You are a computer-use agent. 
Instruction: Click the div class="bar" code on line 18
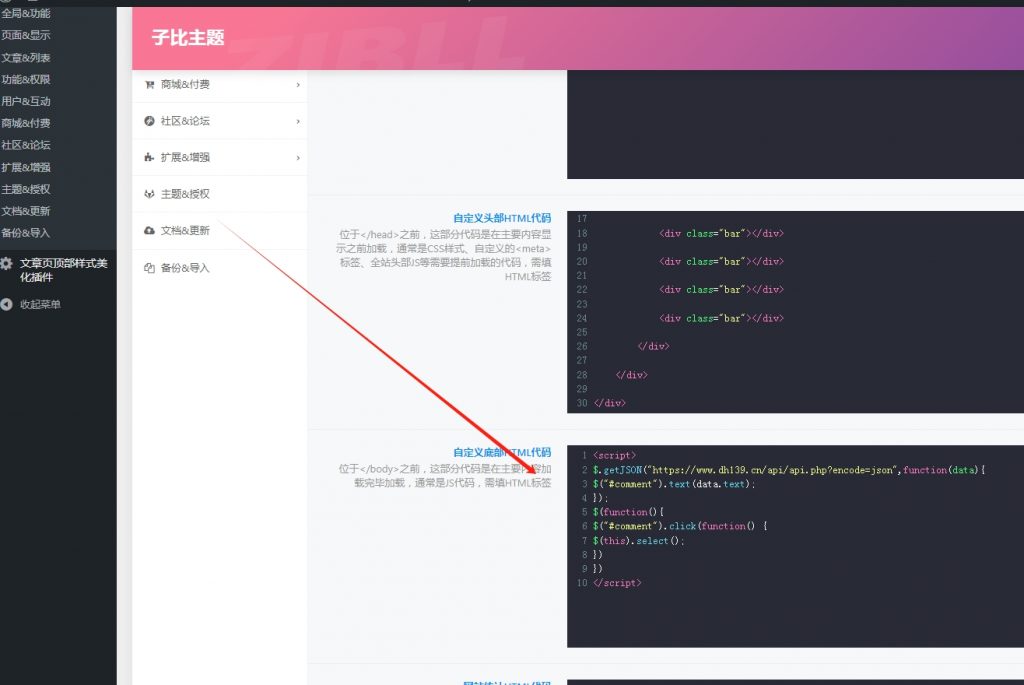(722, 233)
